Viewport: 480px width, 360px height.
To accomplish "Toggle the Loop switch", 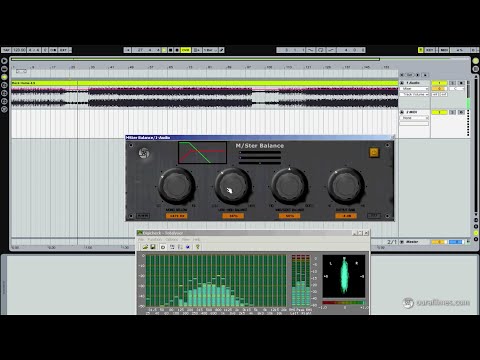I will click(321, 50).
